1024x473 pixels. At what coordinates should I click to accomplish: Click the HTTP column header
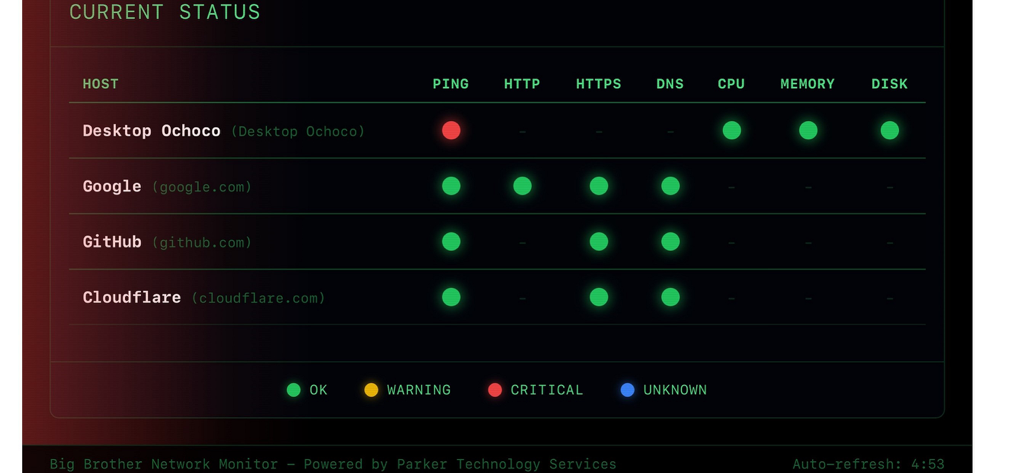(522, 84)
